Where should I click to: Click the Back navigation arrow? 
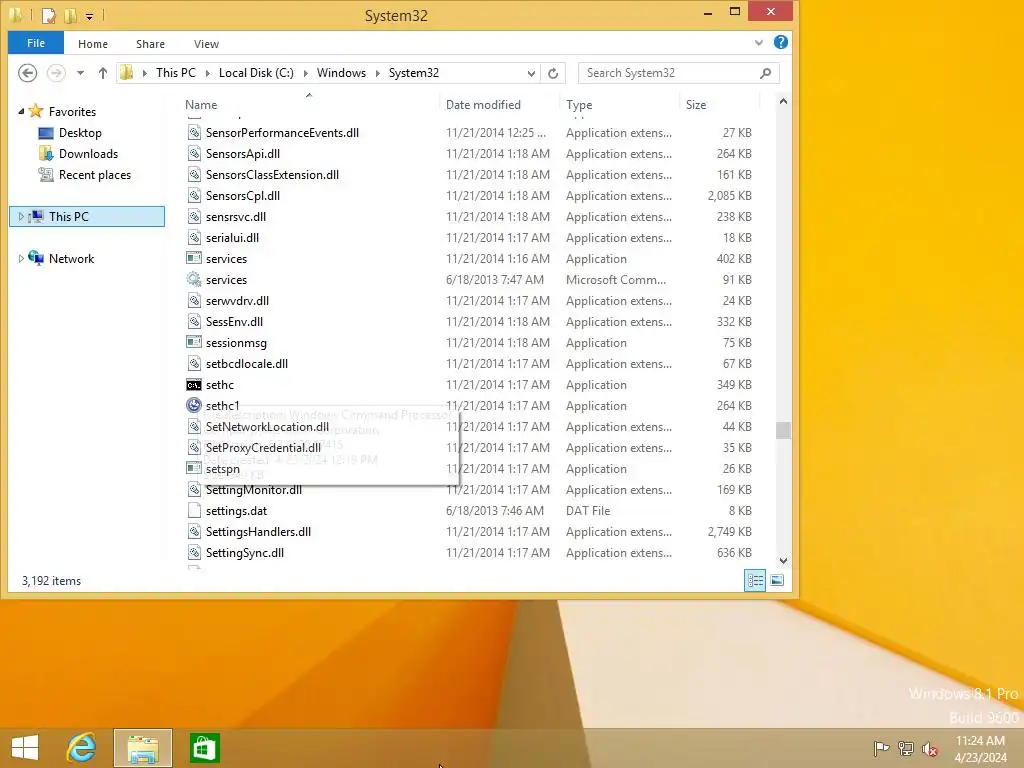pos(27,73)
